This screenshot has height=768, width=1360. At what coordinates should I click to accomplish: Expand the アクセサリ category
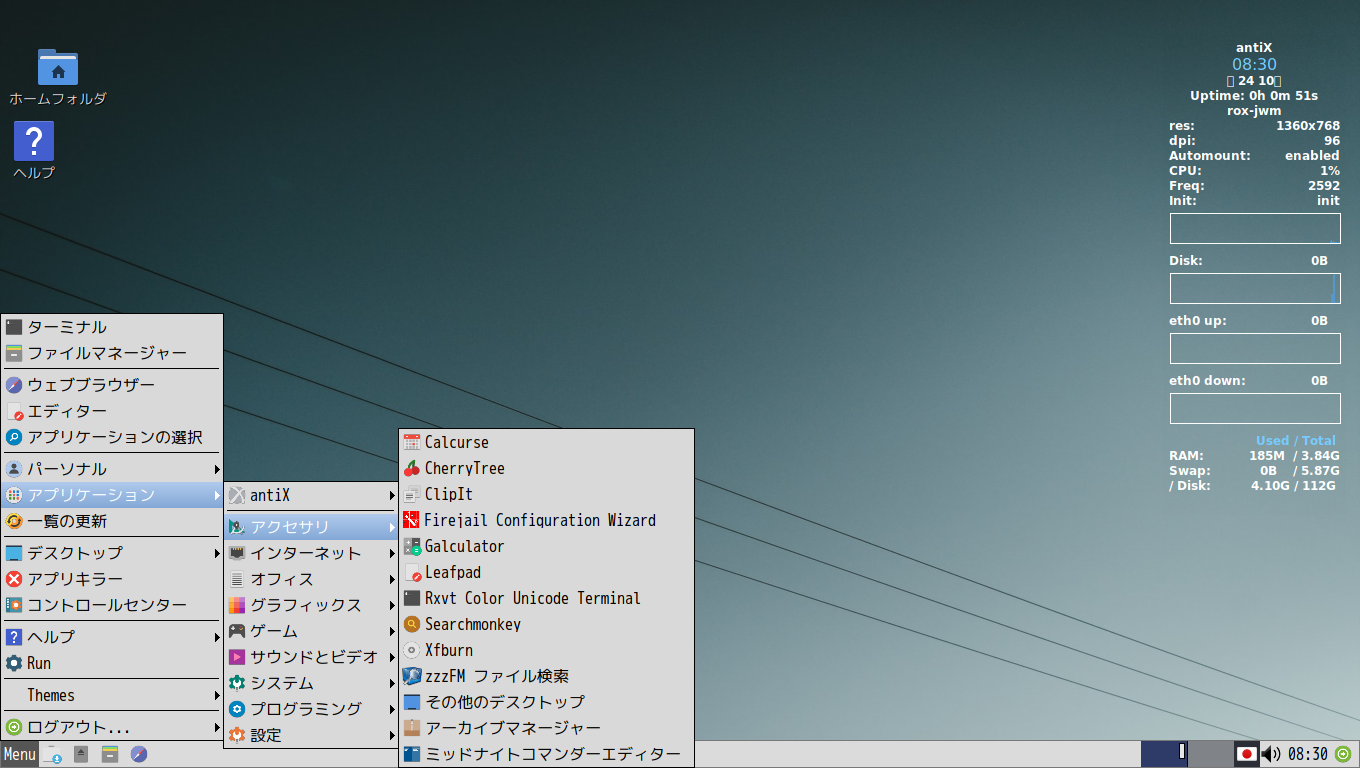[311, 527]
